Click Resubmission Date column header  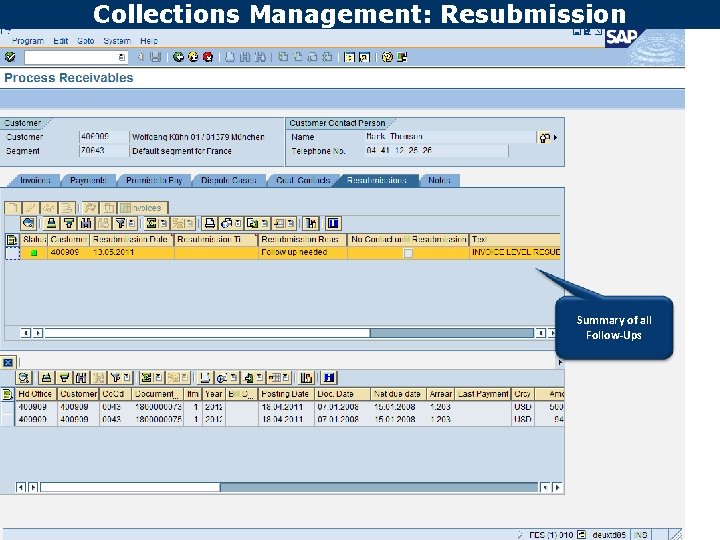pyautogui.click(x=132, y=240)
